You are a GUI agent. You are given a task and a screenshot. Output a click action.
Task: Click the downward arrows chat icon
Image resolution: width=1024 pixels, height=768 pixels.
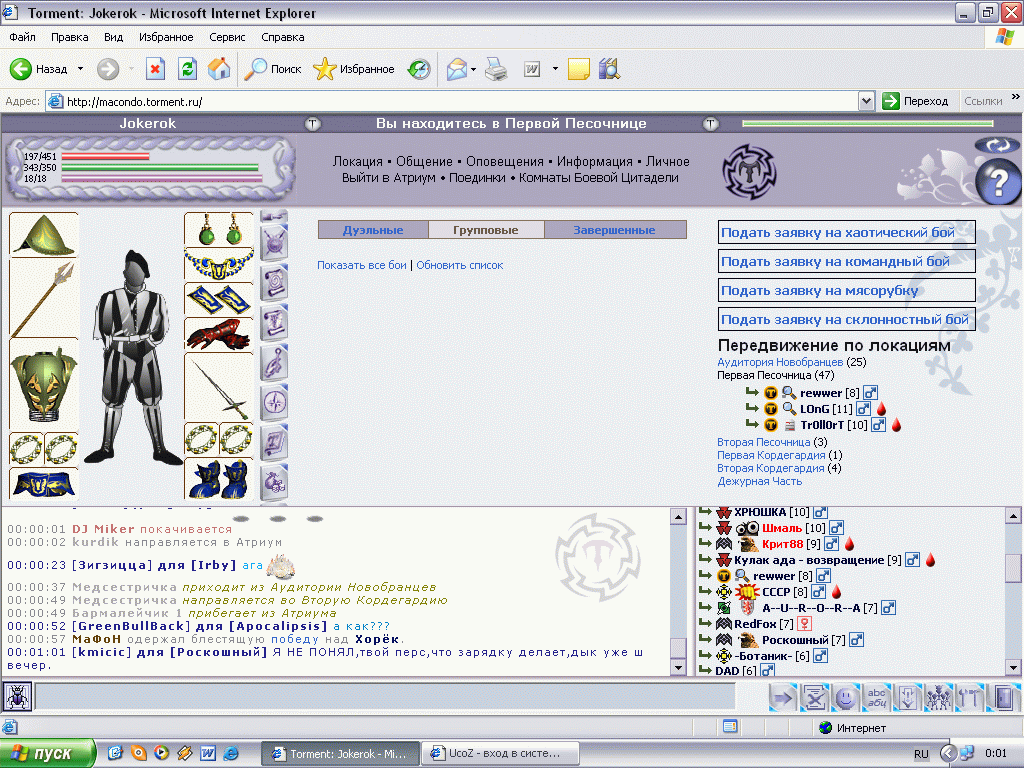coord(907,698)
